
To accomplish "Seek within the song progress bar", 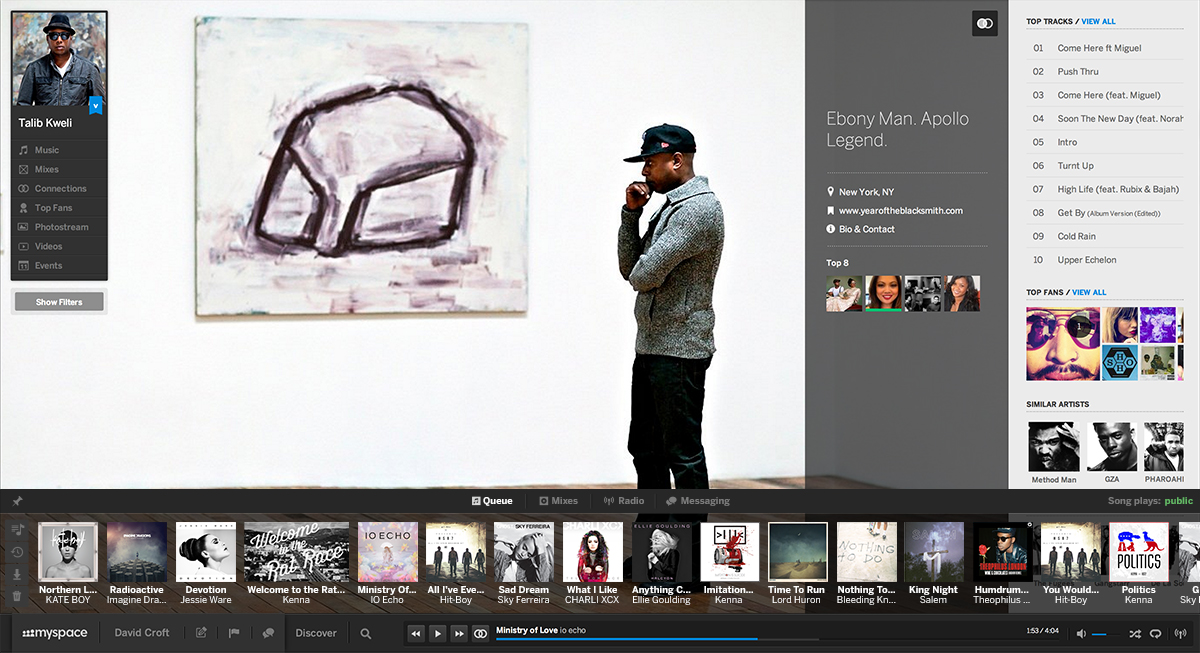I will point(657,639).
